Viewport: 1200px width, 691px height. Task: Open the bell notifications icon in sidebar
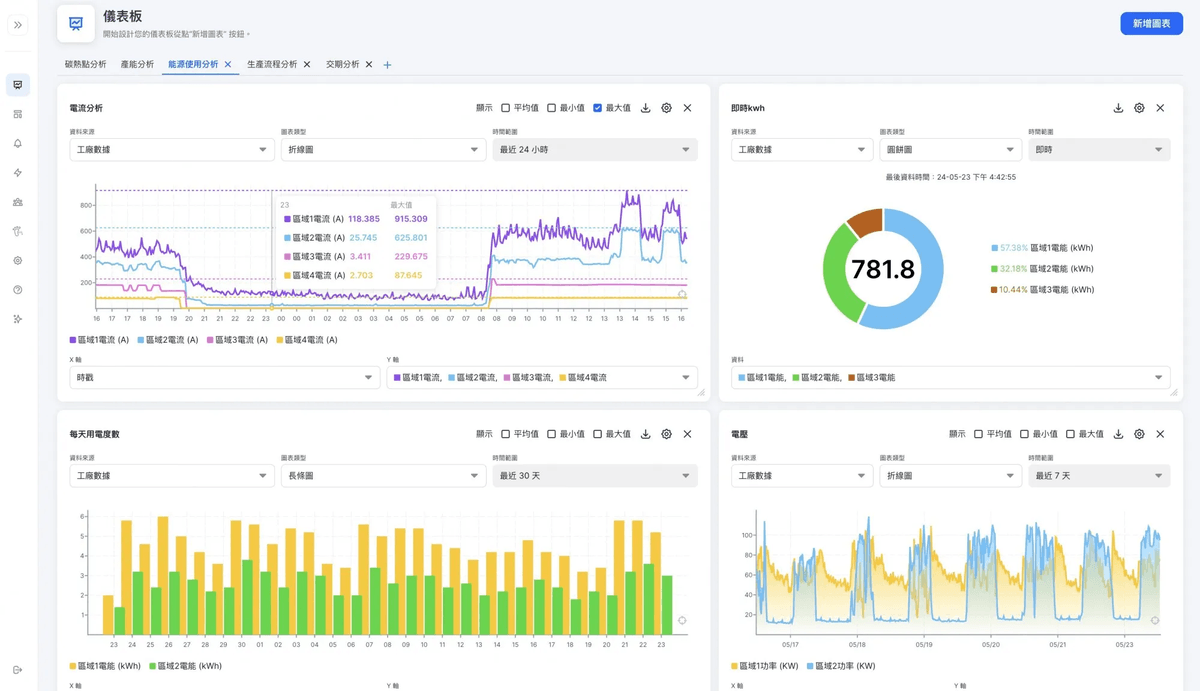18,144
